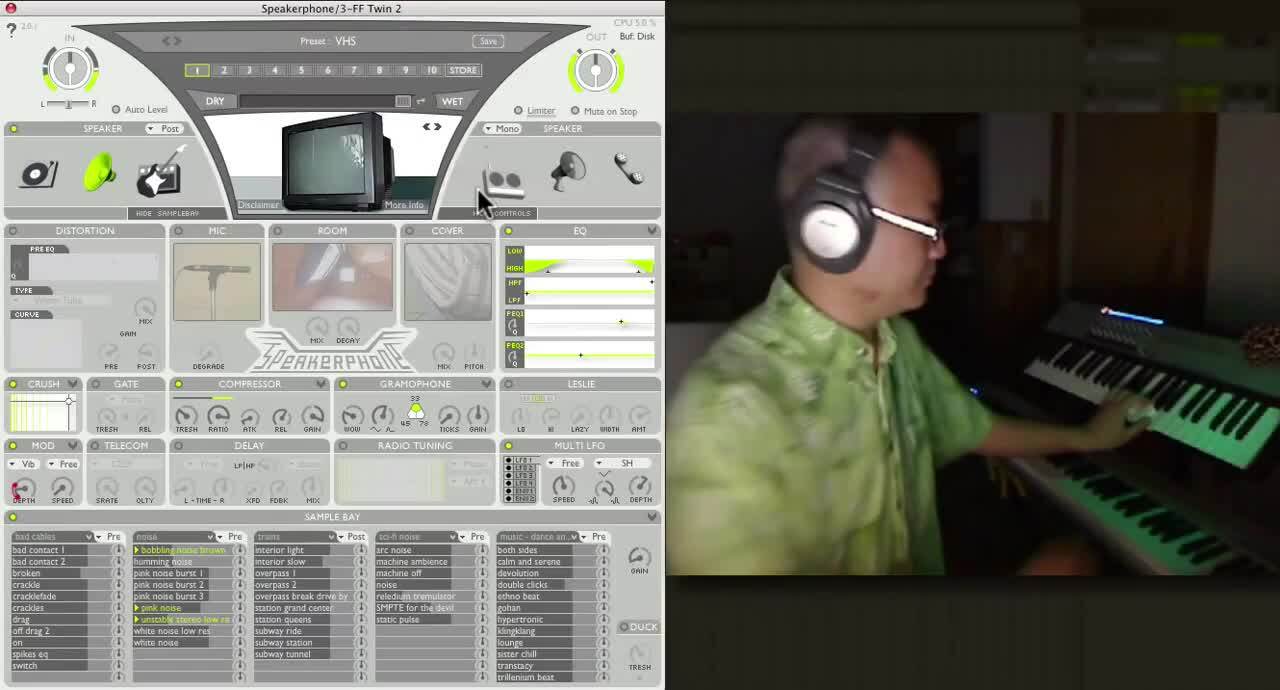This screenshot has height=690, width=1280.
Task: Toggle the Distortion module power
Action: 13,231
